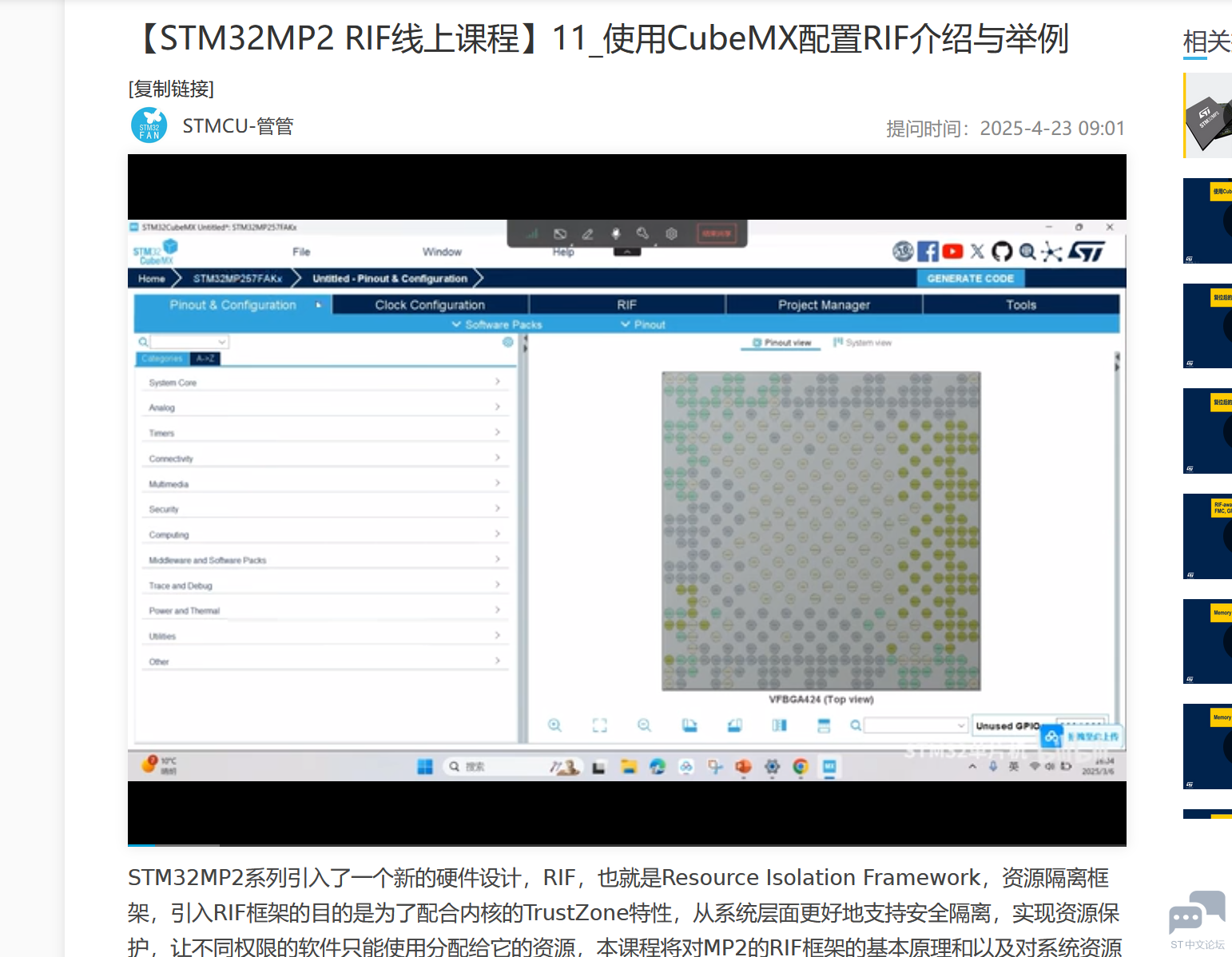The height and width of the screenshot is (957, 1232).
Task: Open the Window menu in CubeMX
Action: coord(442,252)
